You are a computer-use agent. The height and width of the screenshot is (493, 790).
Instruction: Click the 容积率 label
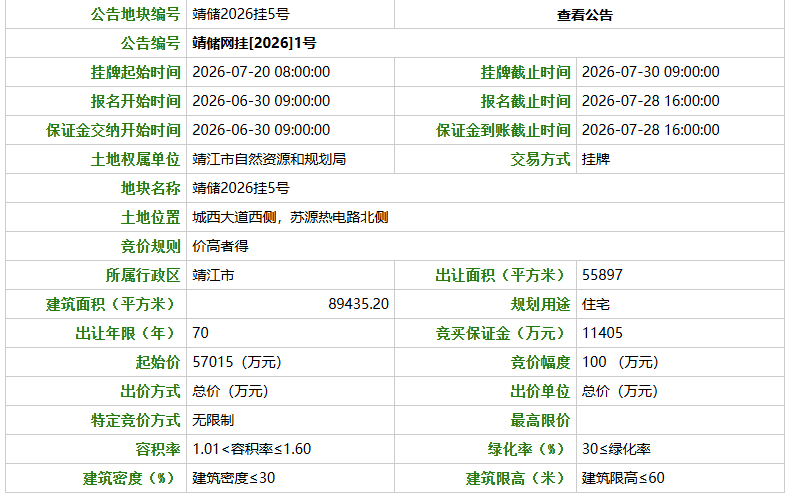[158, 449]
